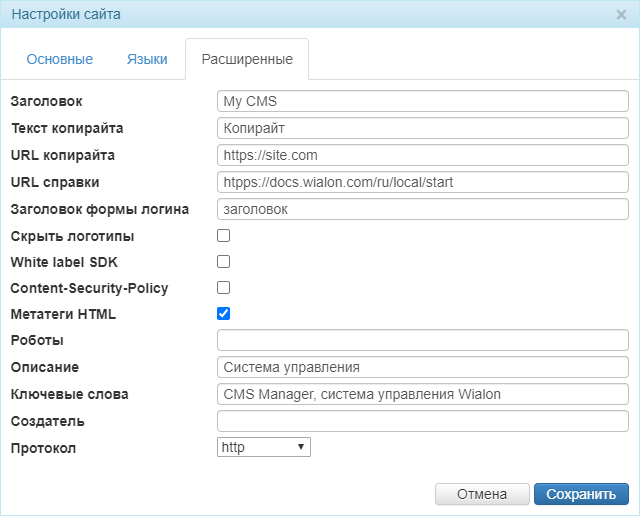This screenshot has width=640, height=516.
Task: Click the Заголовок формы логина field
Action: 422,209
